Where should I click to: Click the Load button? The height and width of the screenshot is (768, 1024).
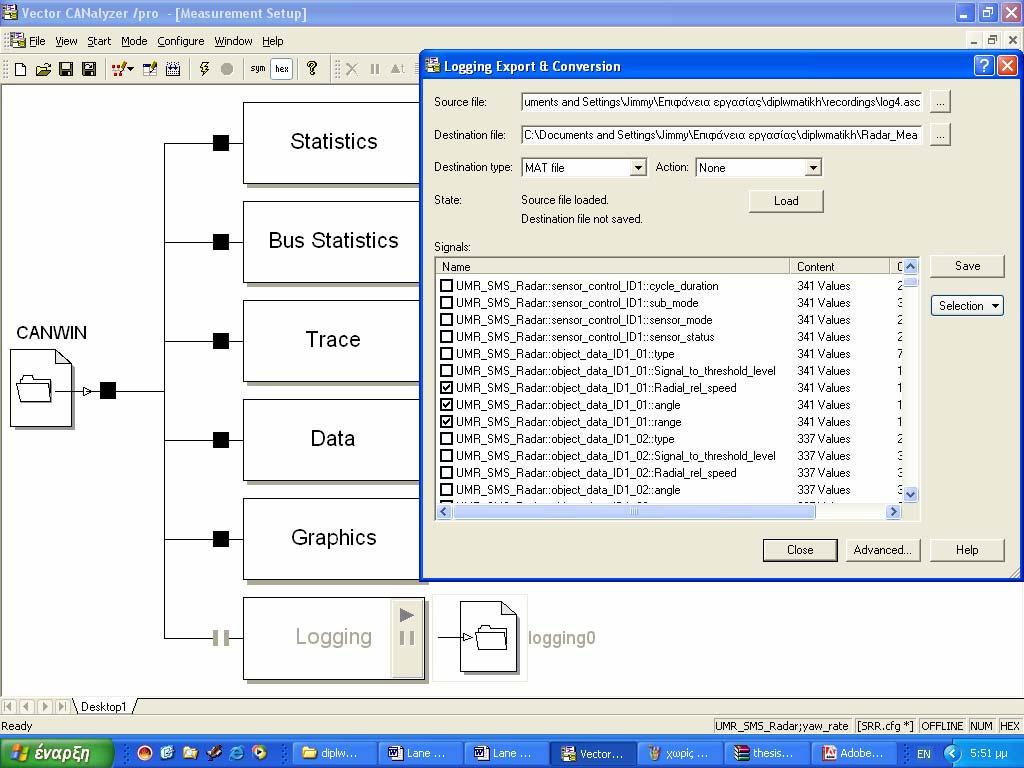(x=786, y=201)
